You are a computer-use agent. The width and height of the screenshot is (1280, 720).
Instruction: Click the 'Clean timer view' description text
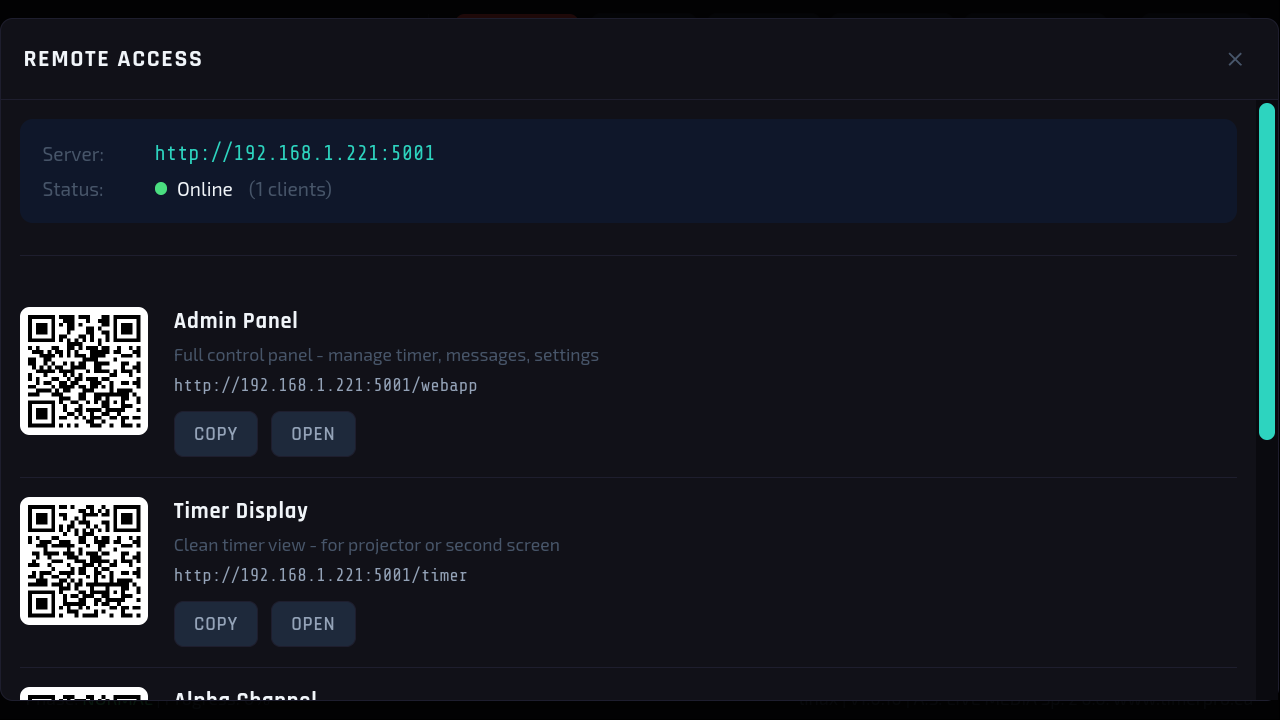367,545
